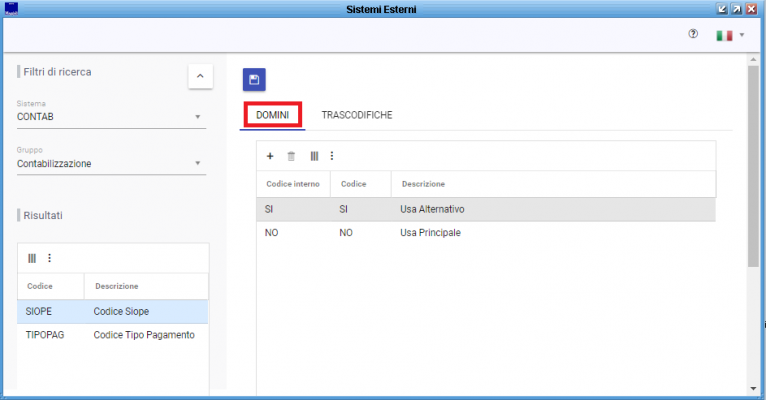This screenshot has width=766, height=400.
Task: Select the Usa Alternativo row
Action: tap(486, 209)
